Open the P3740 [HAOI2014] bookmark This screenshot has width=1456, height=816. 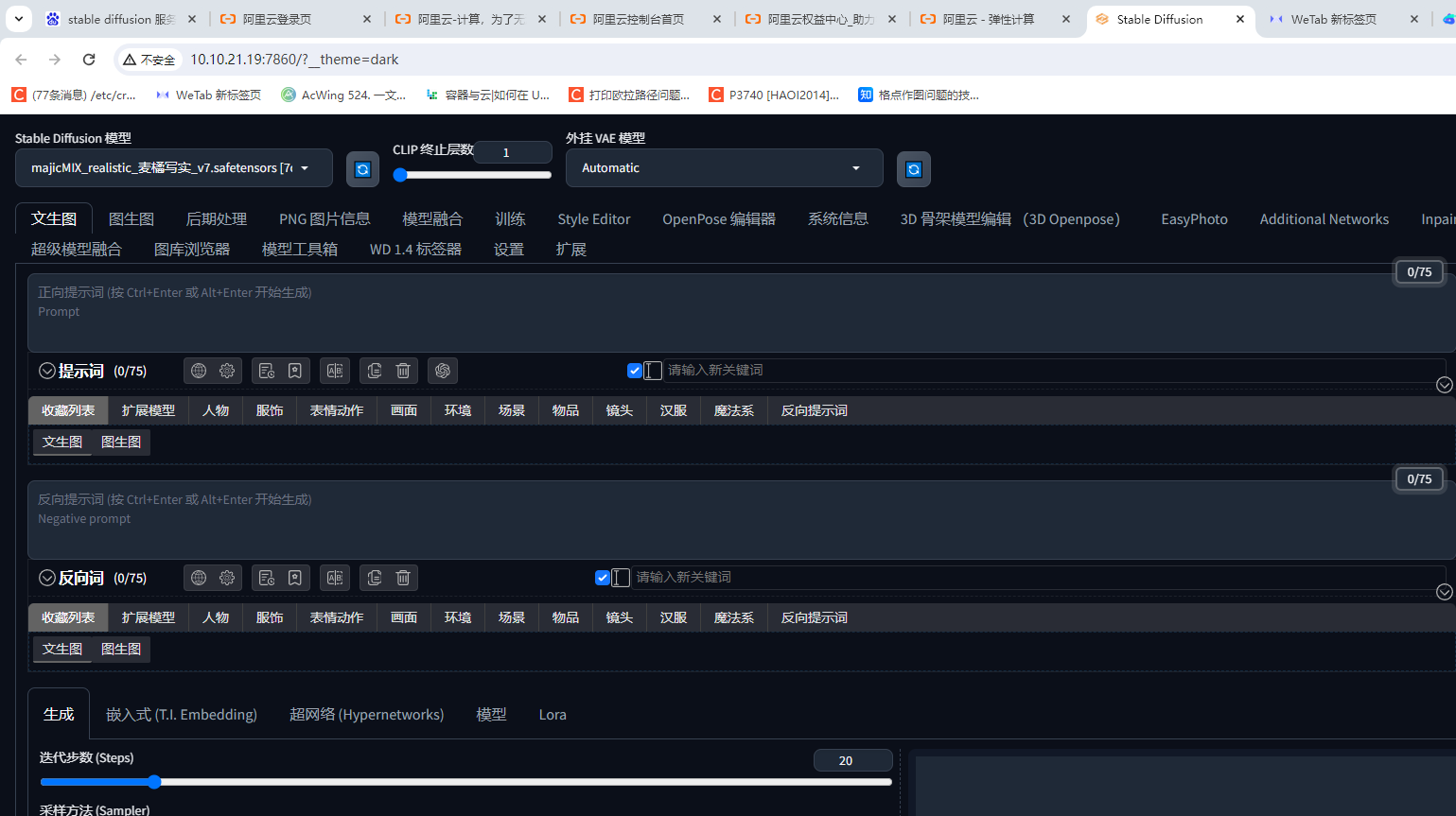[x=774, y=95]
